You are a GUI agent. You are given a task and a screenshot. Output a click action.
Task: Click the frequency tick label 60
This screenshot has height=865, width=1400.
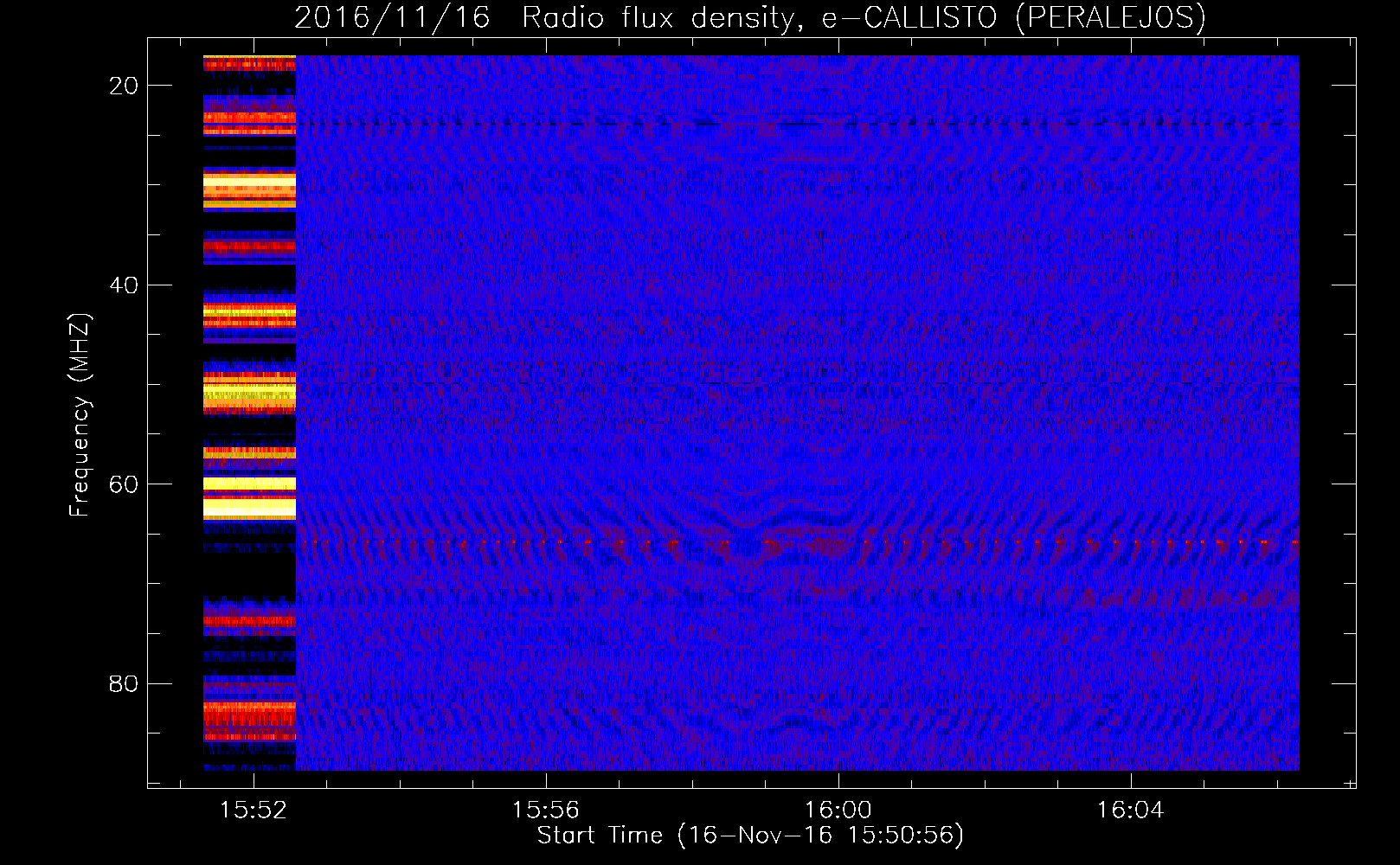pyautogui.click(x=125, y=484)
